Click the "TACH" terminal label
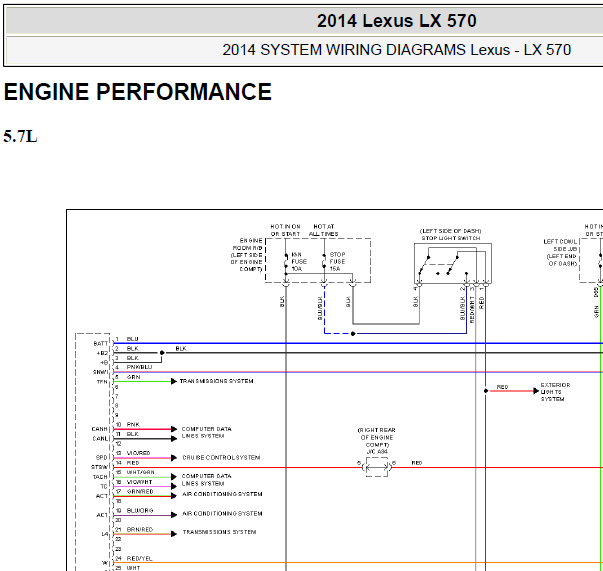Image resolution: width=603 pixels, height=571 pixels. (100, 477)
